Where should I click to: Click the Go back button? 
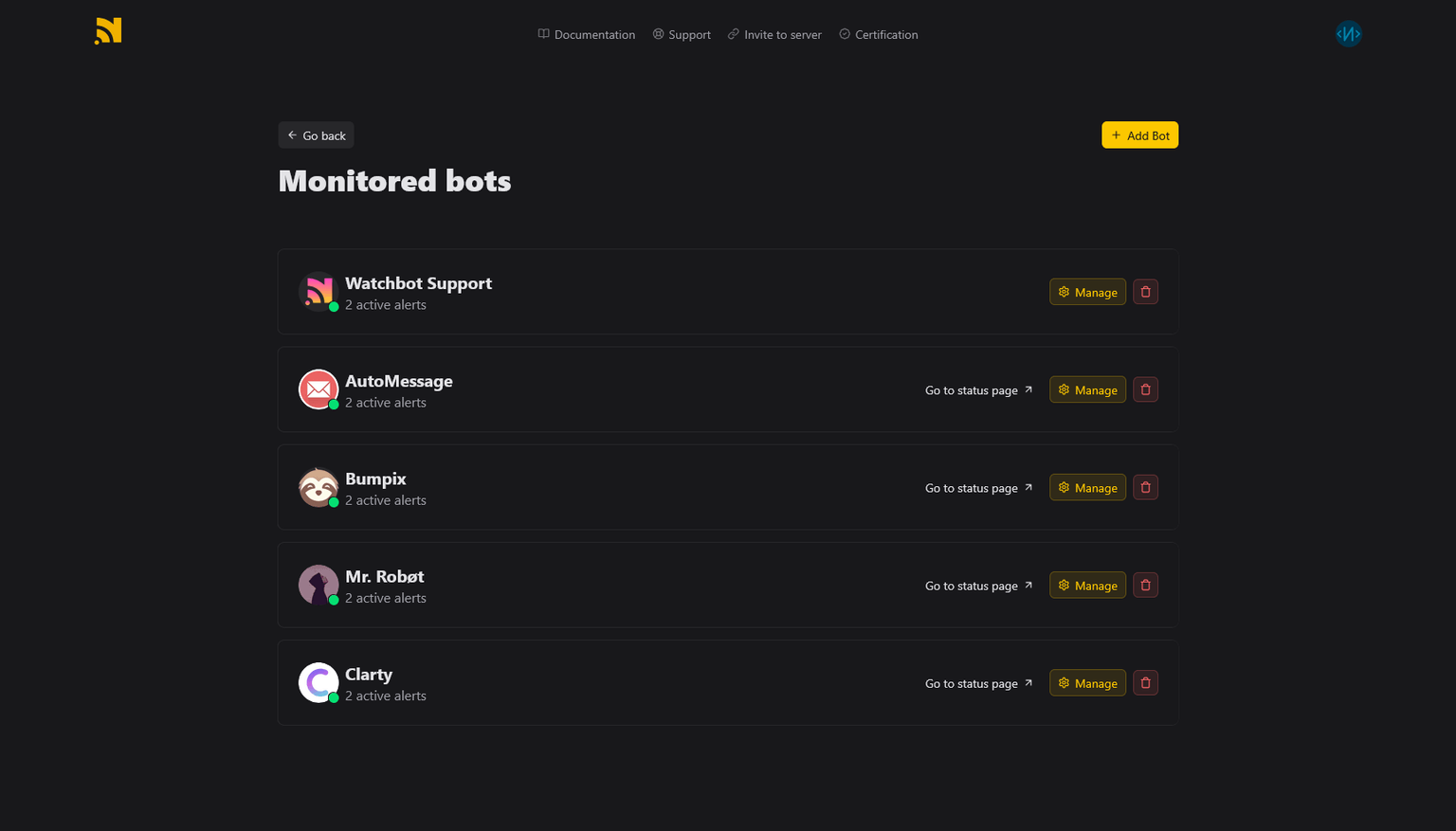tap(317, 135)
